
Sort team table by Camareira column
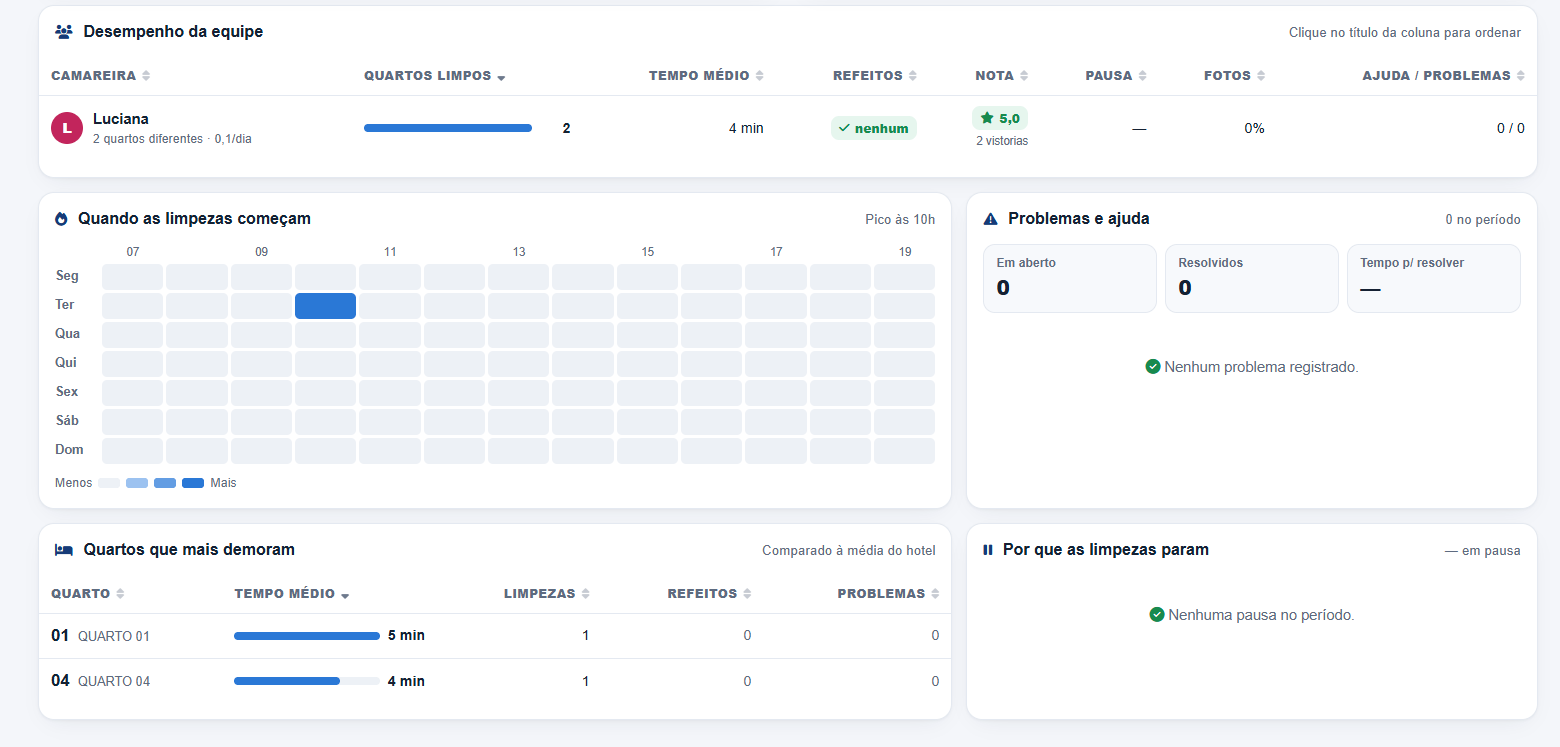[x=100, y=76]
